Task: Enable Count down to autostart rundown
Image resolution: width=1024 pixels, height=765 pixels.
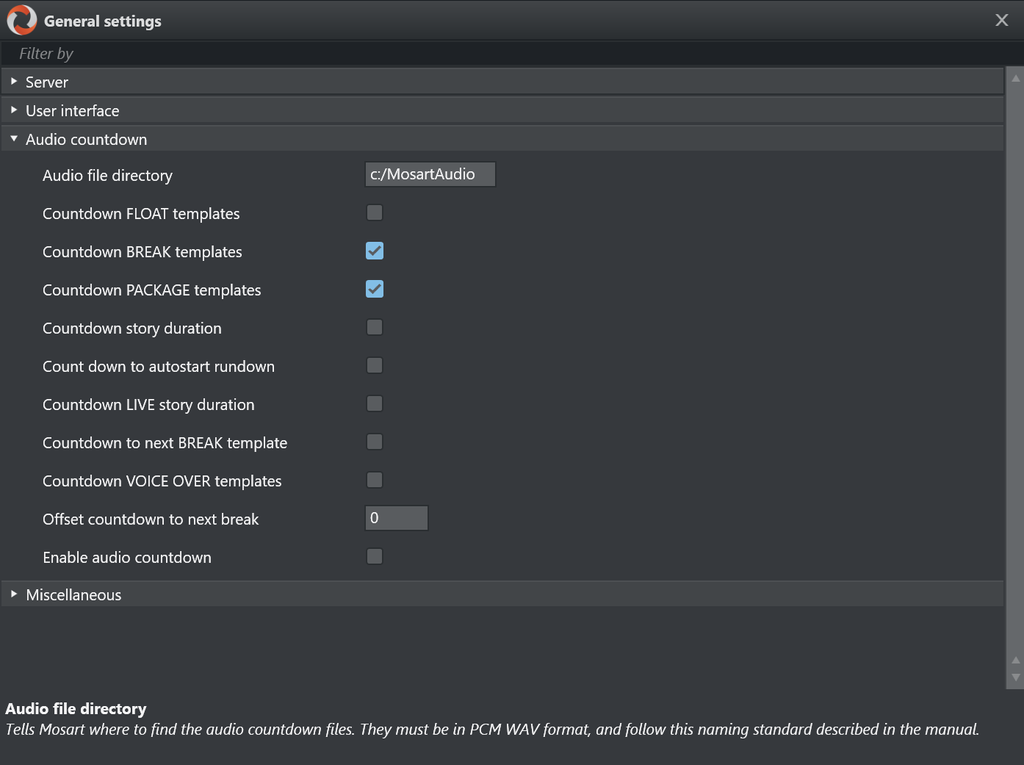Action: [374, 366]
